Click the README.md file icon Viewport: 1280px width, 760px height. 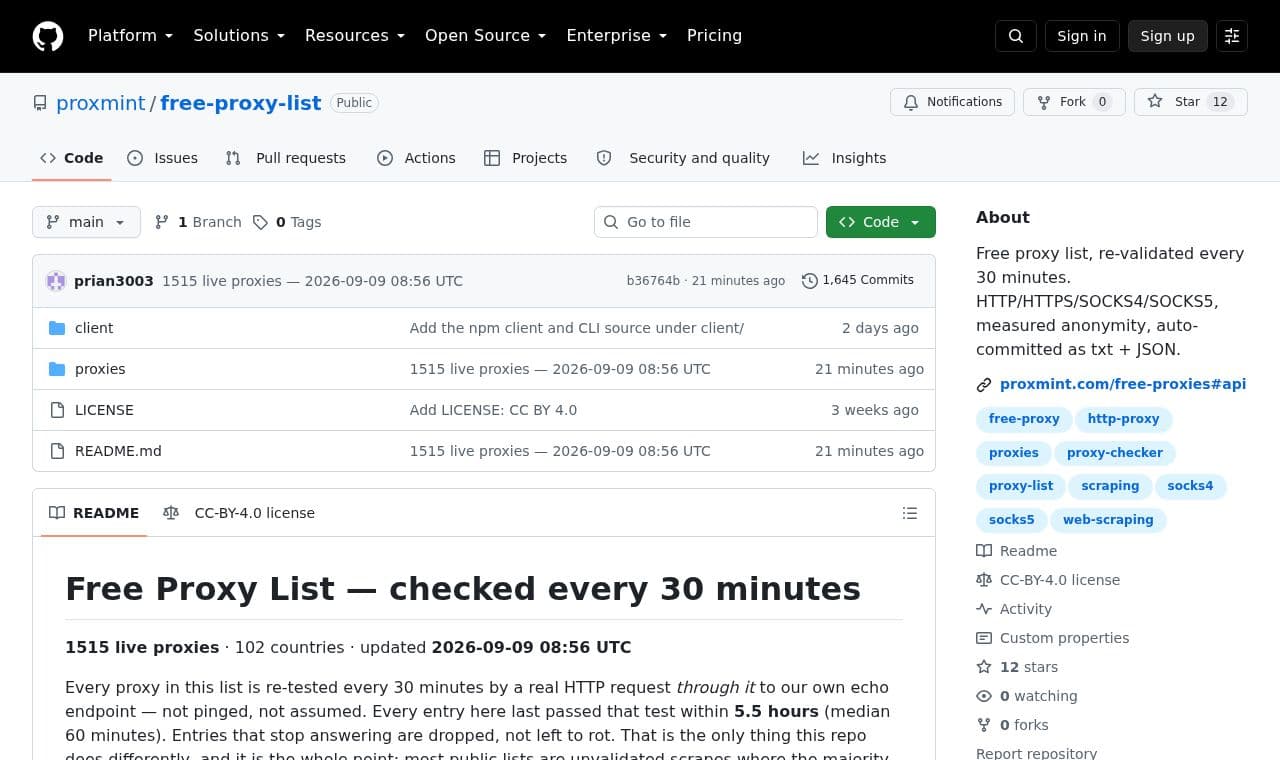(57, 451)
